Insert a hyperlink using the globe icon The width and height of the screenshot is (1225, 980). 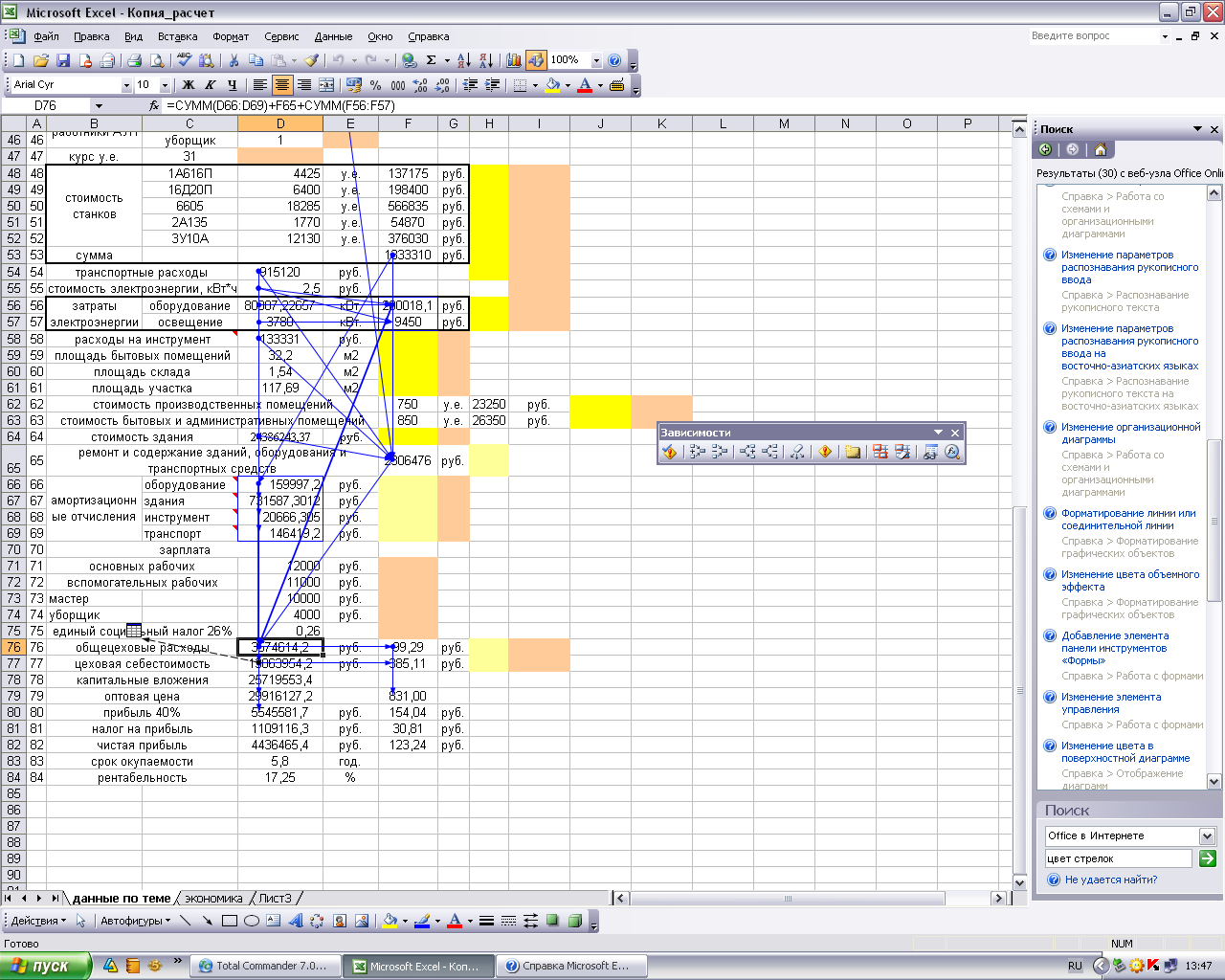point(410,60)
